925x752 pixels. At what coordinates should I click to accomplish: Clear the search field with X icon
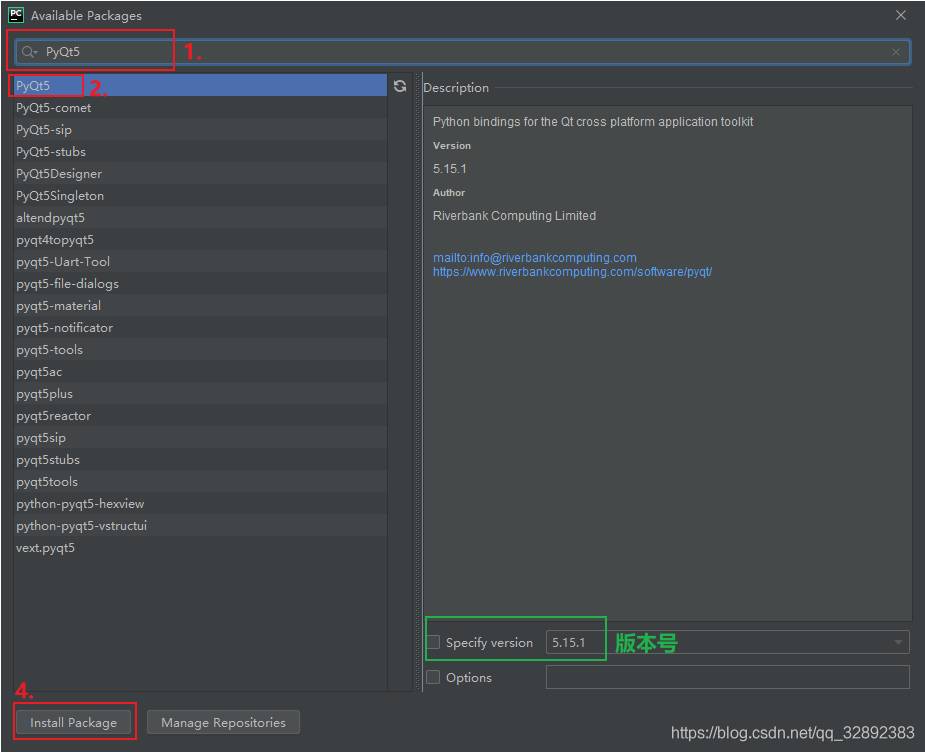pyautogui.click(x=896, y=52)
